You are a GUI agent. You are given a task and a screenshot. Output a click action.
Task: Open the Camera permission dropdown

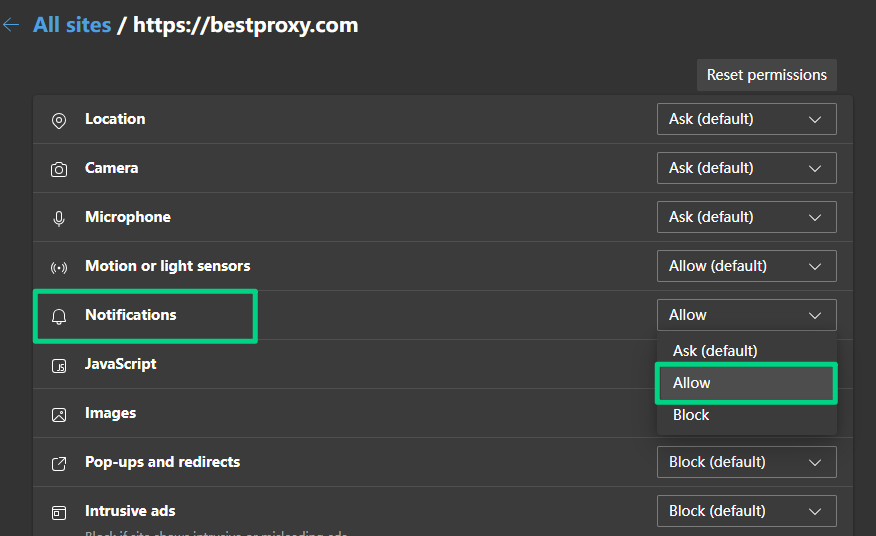click(746, 168)
